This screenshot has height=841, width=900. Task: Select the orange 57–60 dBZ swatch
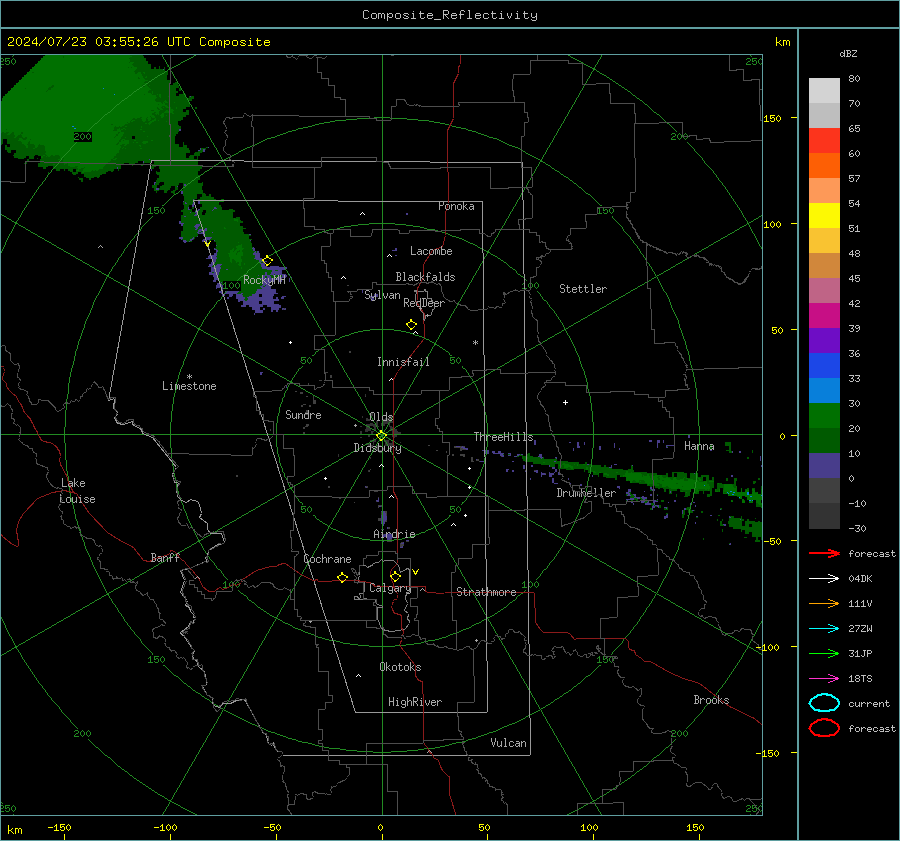click(x=824, y=166)
